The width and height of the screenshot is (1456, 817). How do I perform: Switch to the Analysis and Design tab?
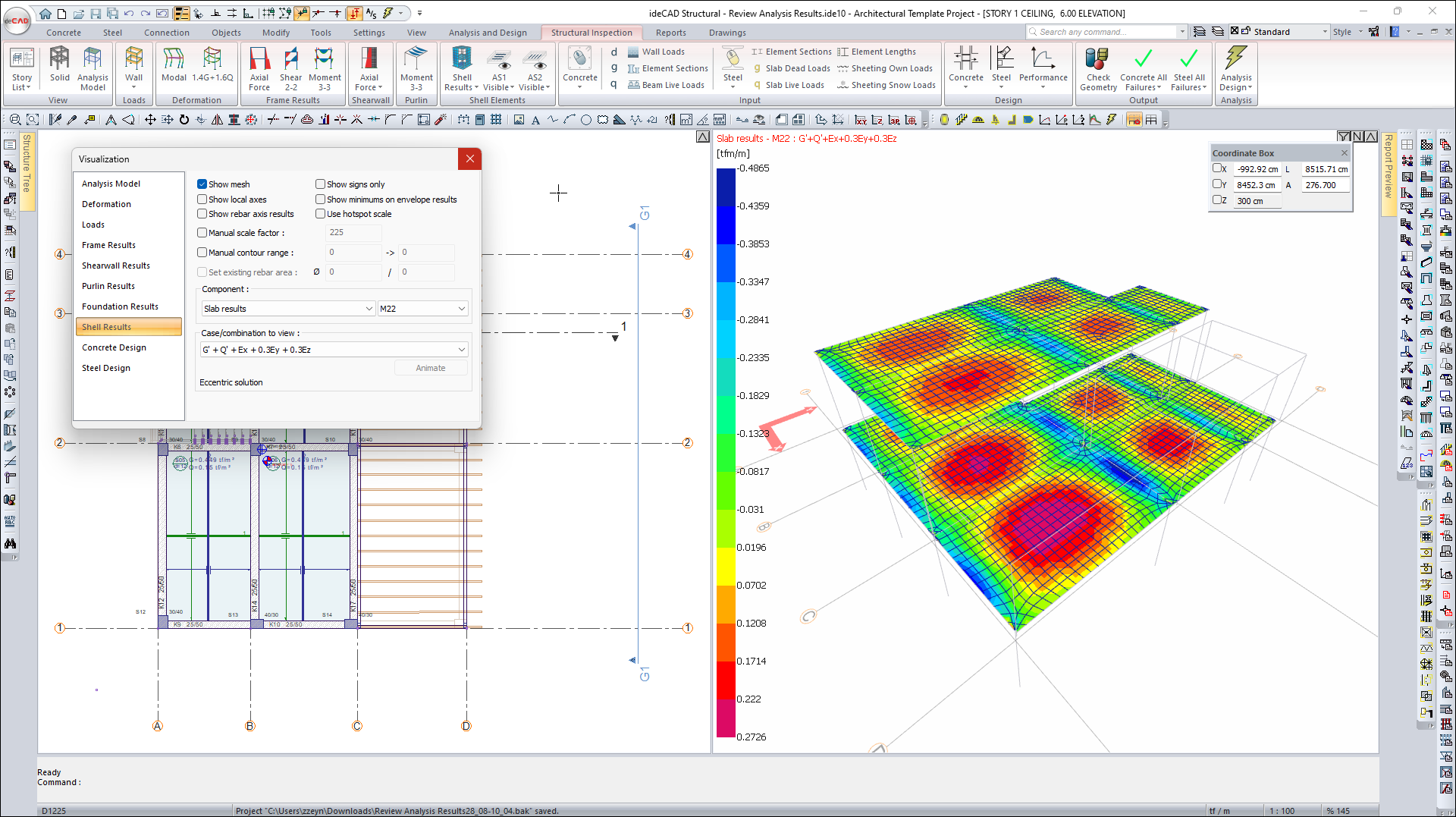pyautogui.click(x=487, y=33)
